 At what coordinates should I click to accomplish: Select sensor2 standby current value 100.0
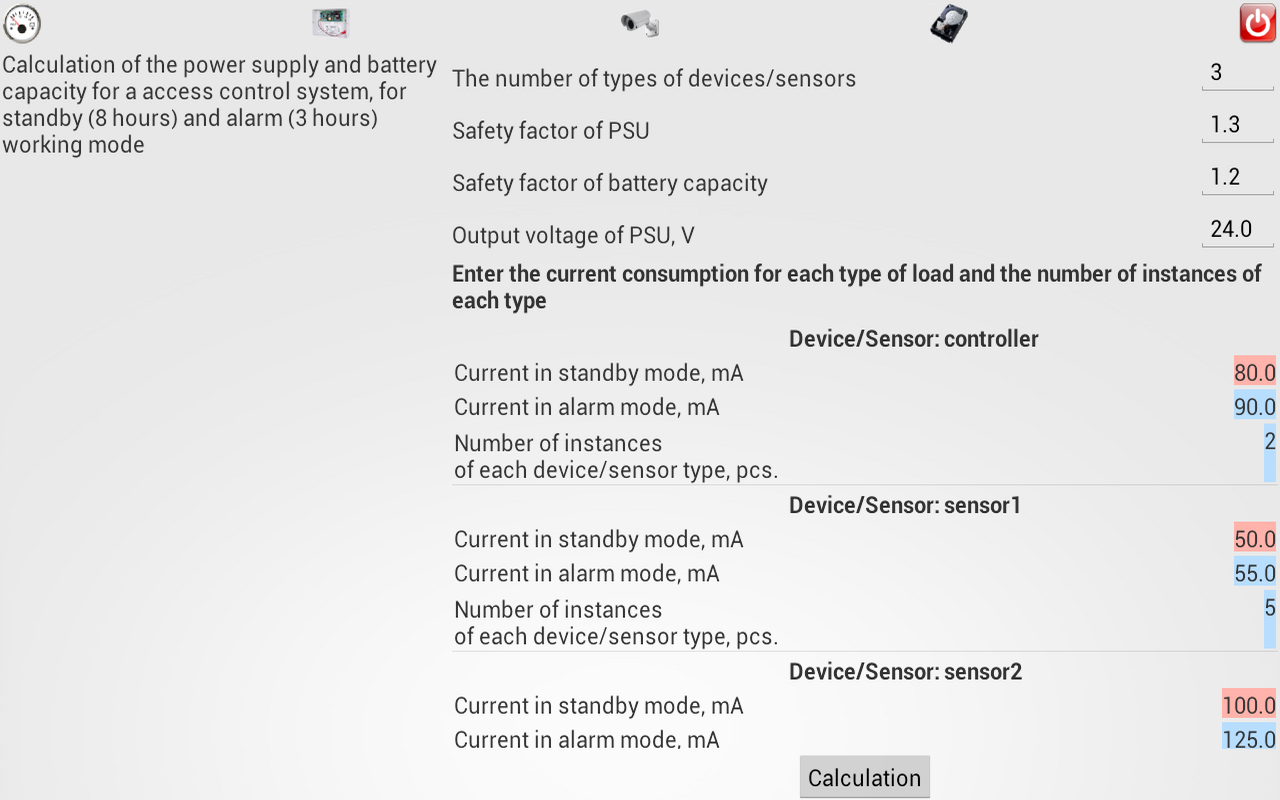click(x=1248, y=705)
